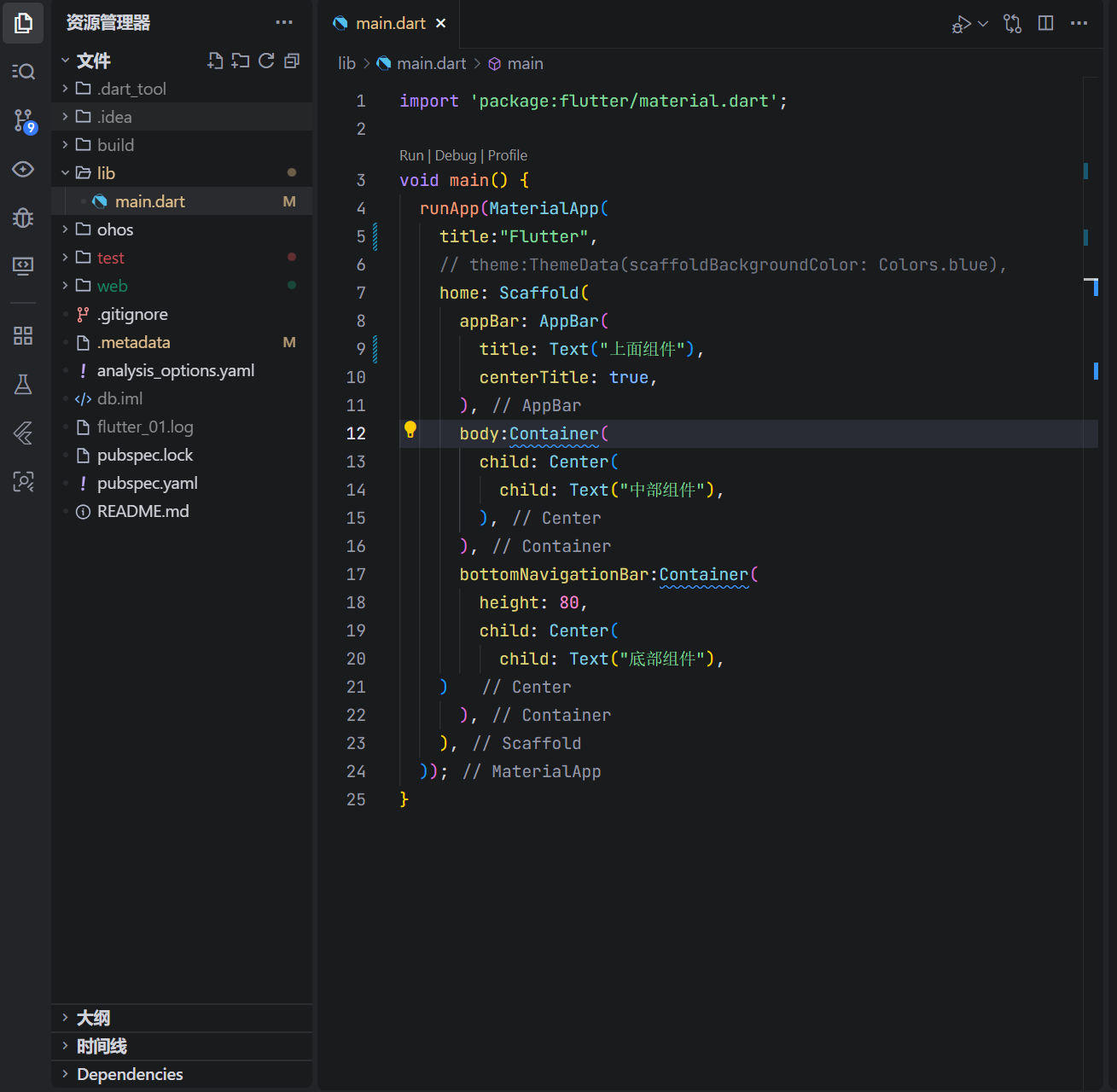Expand the .dart_tool folder
This screenshot has height=1092, width=1117.
182,89
